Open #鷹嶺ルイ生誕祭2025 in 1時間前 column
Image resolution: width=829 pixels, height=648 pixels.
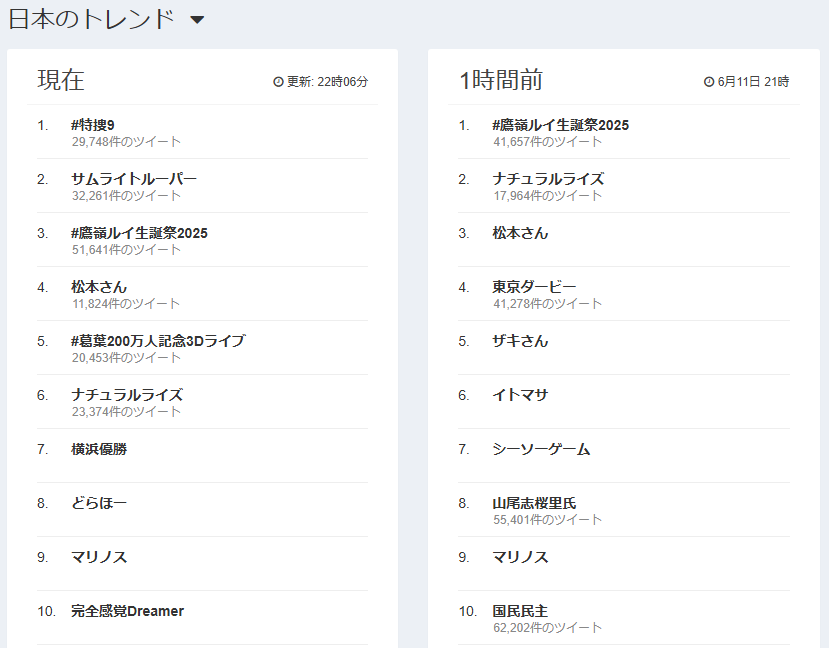pyautogui.click(x=560, y=125)
